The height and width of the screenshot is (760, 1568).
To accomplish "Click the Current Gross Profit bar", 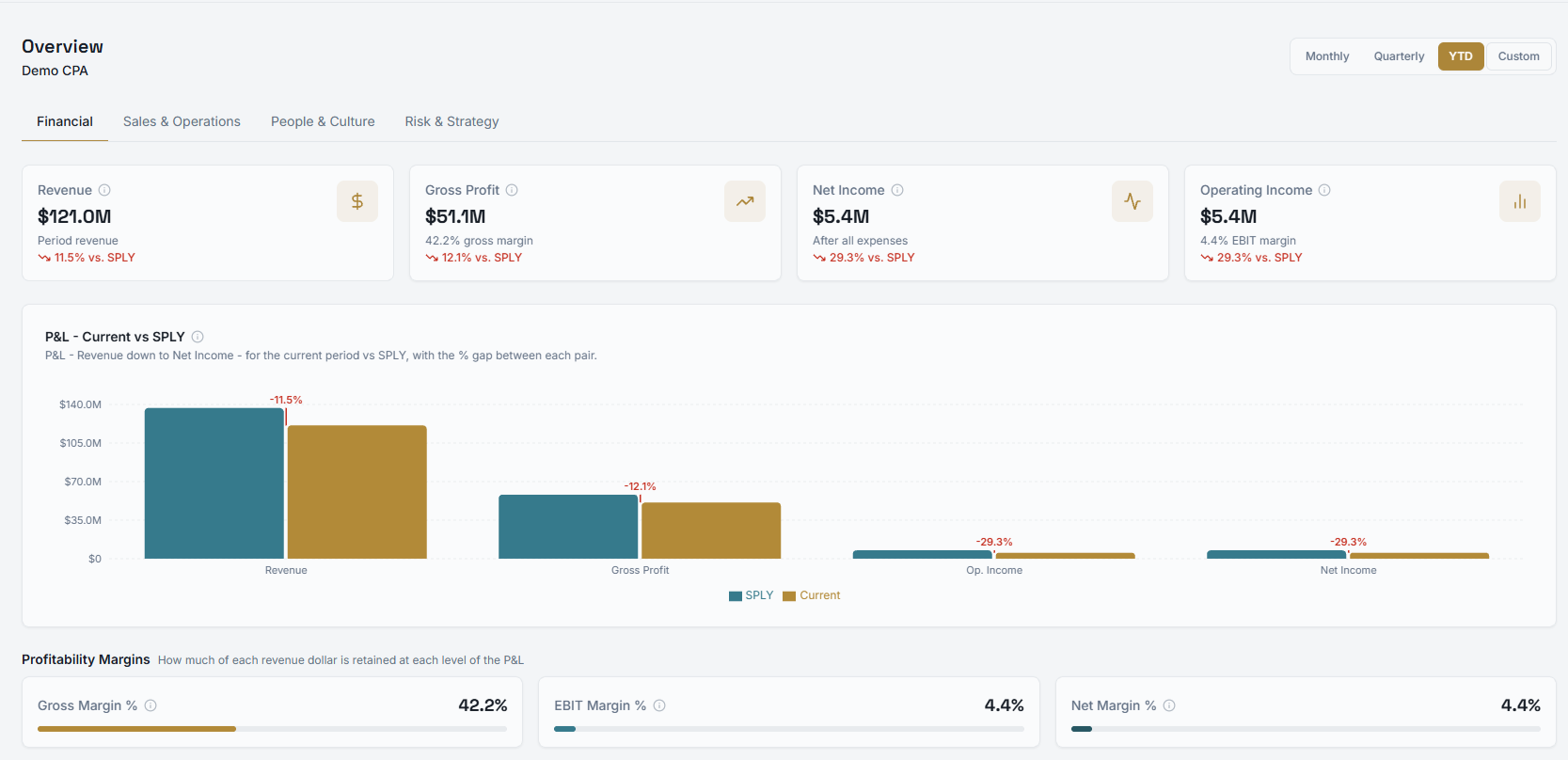I will [711, 530].
